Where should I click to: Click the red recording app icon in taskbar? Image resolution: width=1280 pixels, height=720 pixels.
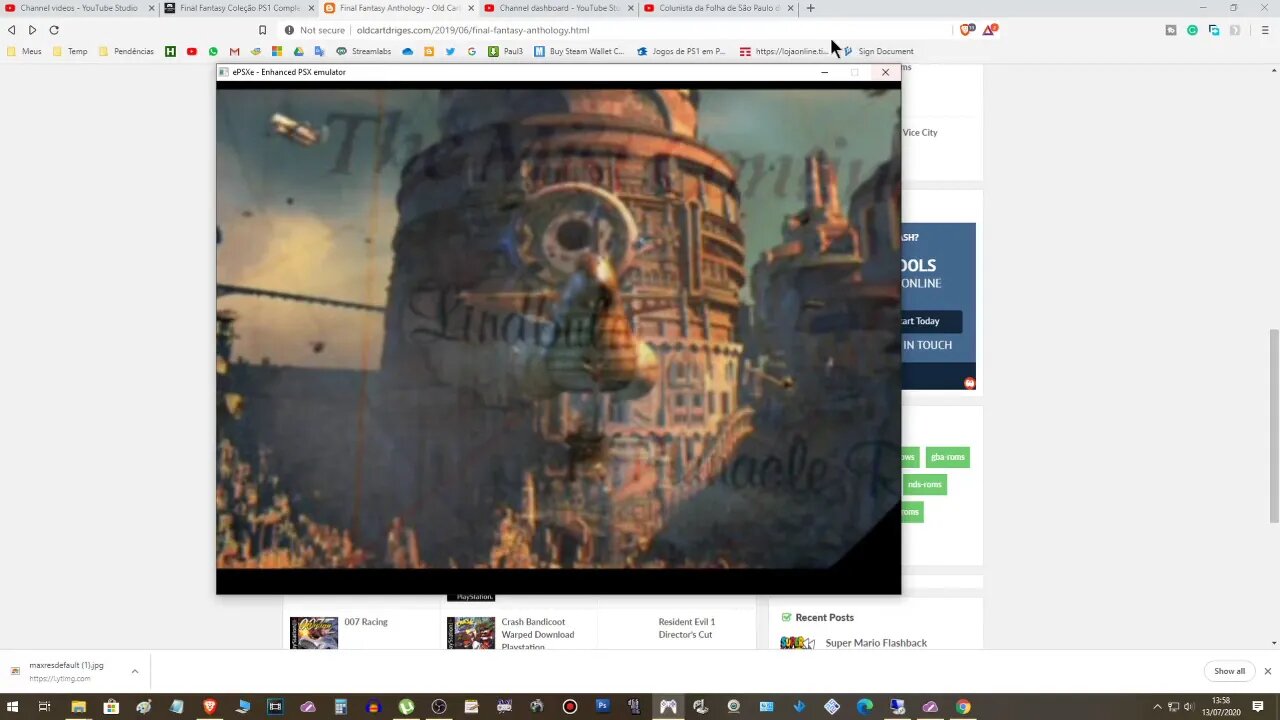click(570, 706)
